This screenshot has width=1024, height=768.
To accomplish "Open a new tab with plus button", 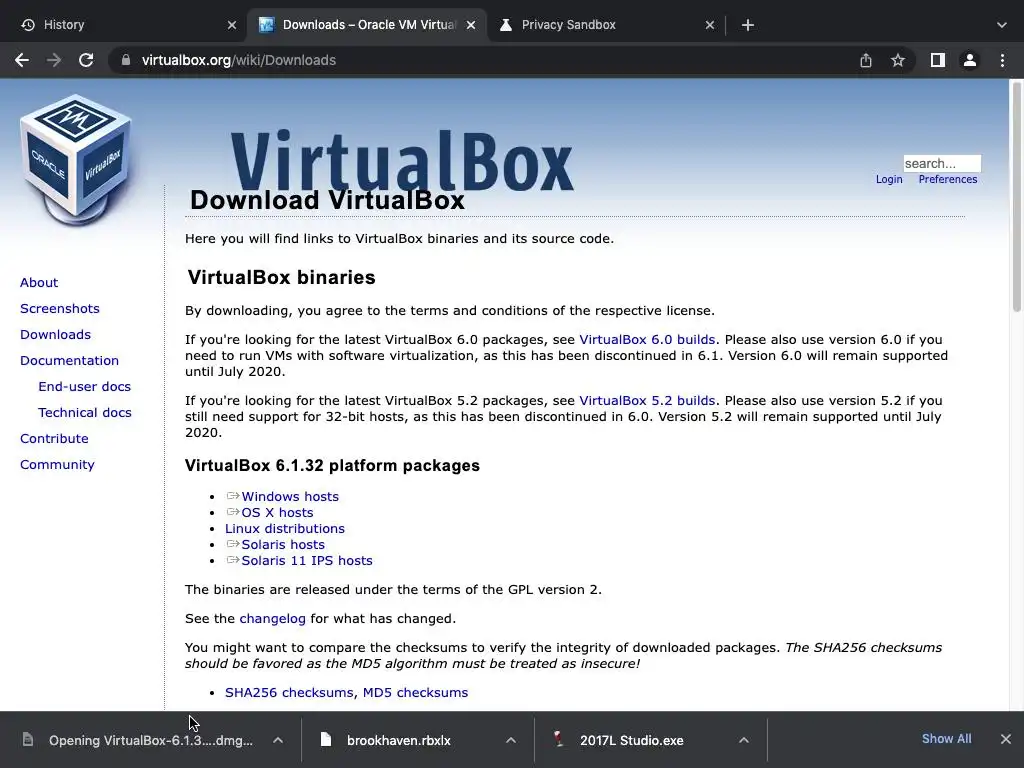I will coord(748,25).
